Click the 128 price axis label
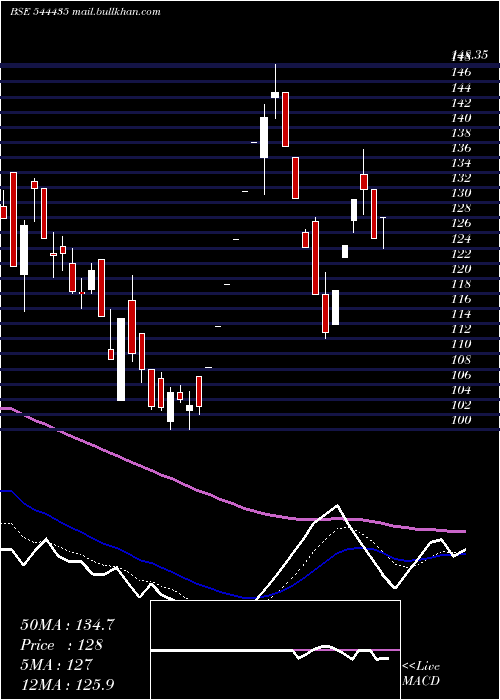The image size is (500, 700). [x=462, y=208]
